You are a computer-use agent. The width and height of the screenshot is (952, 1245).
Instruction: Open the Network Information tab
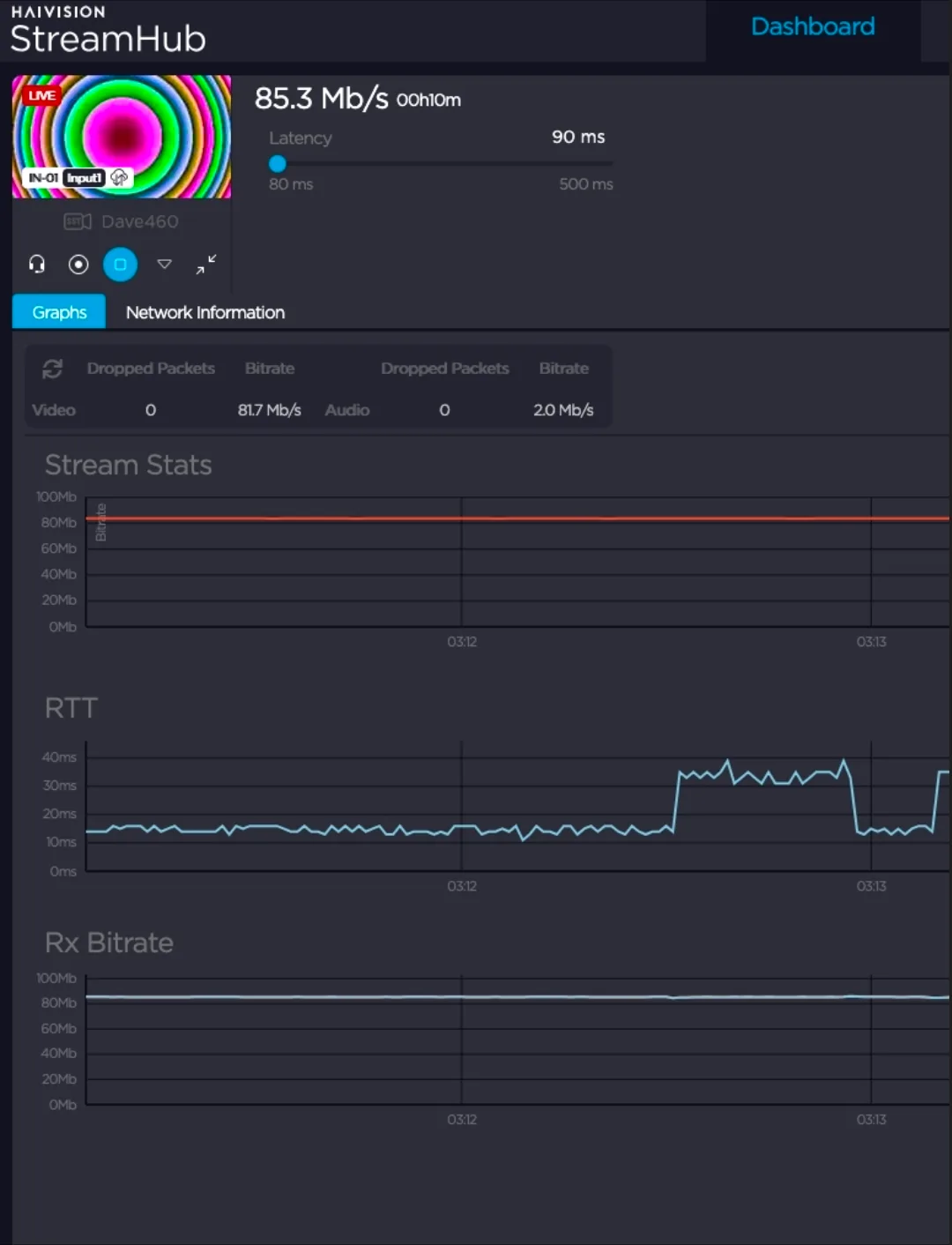pos(205,312)
